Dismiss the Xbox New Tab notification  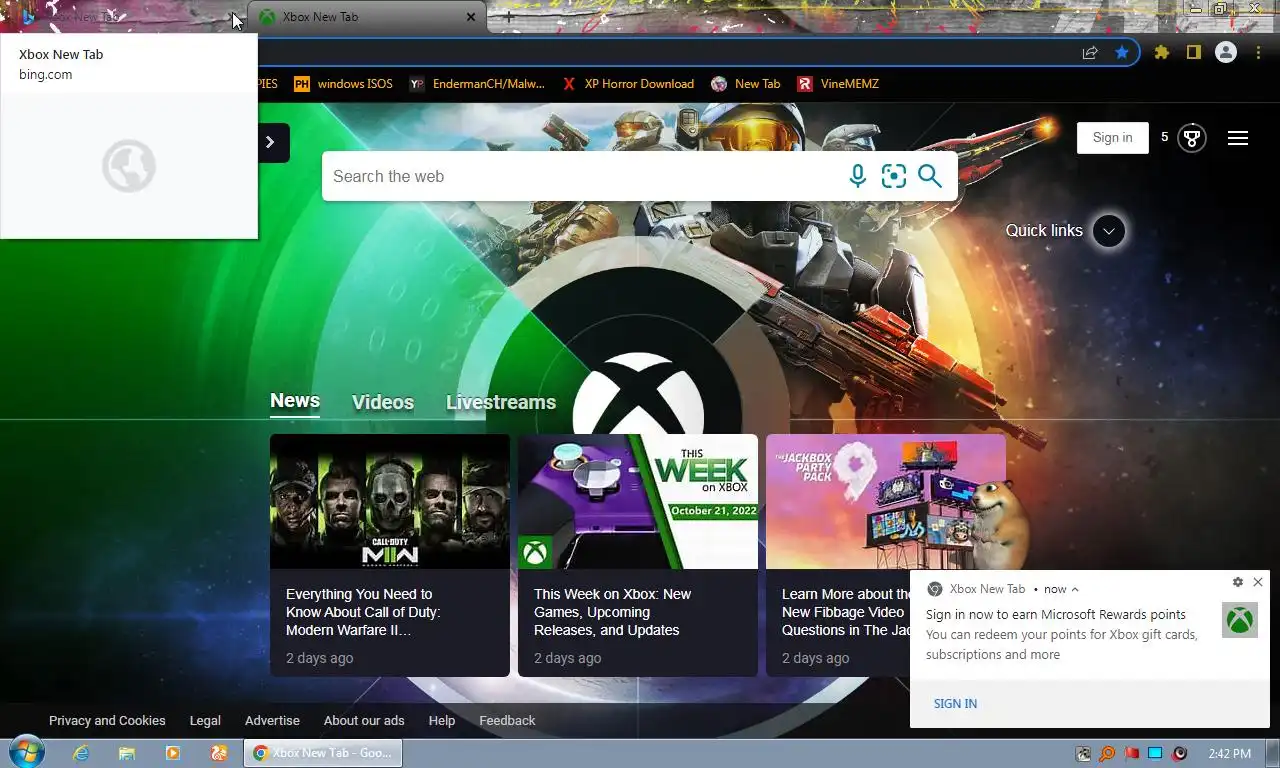[1258, 582]
